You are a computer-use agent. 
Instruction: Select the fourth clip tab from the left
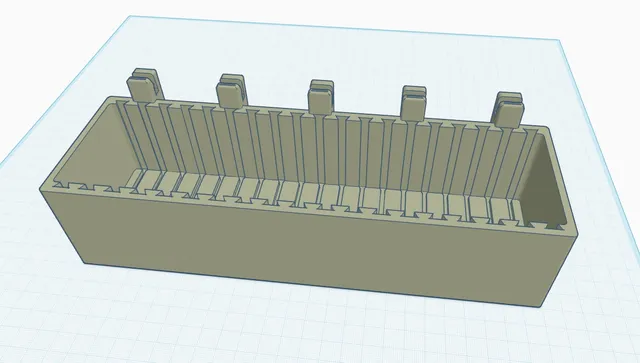click(413, 103)
